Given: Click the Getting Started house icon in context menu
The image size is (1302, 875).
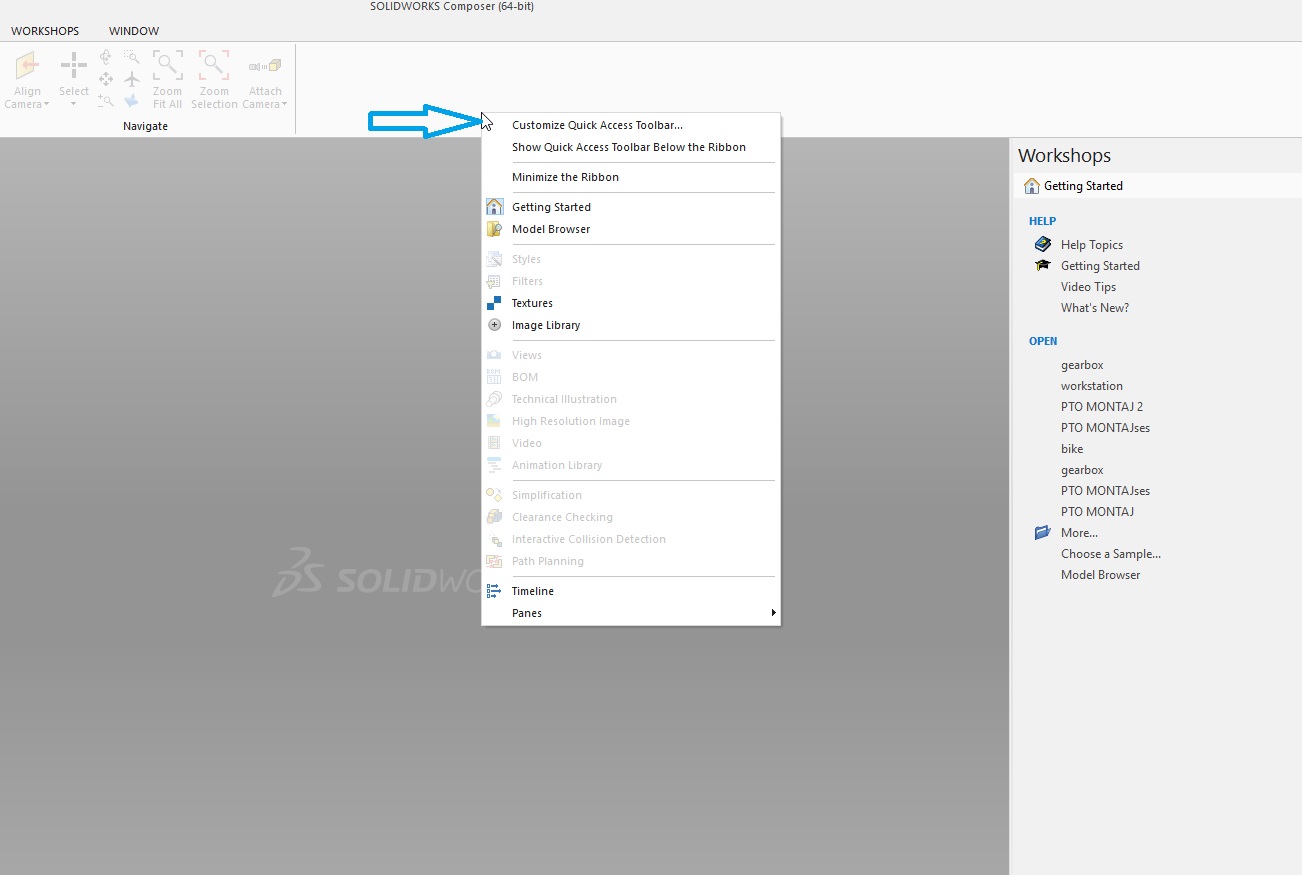Looking at the screenshot, I should click(x=494, y=207).
